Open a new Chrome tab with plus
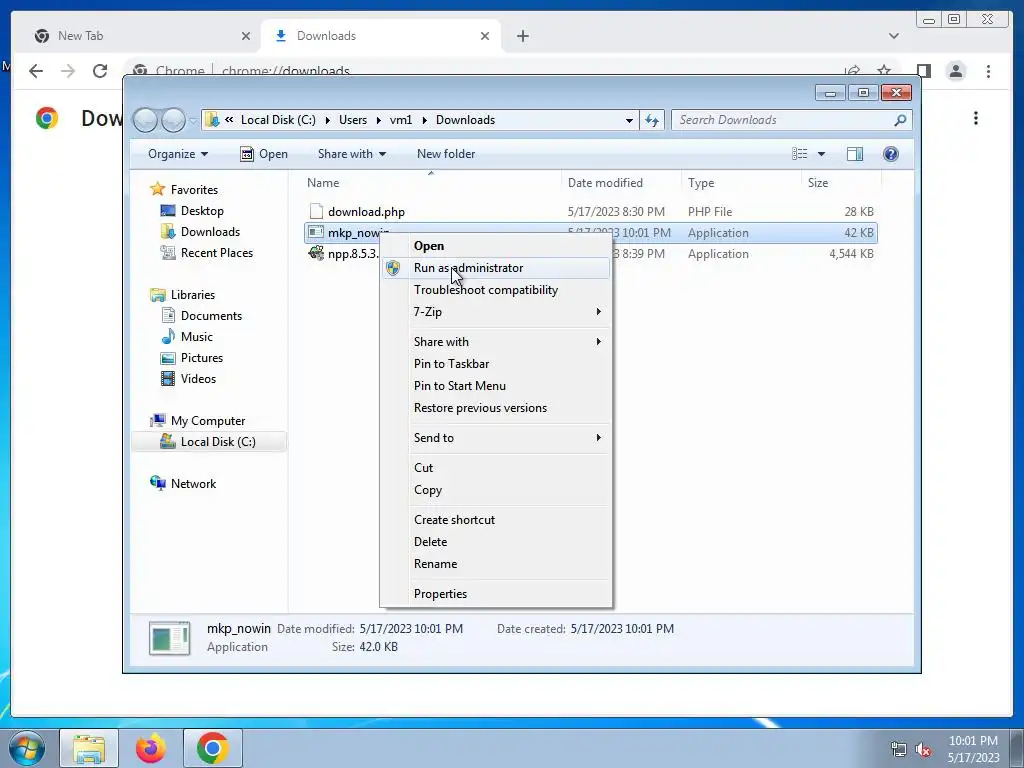The image size is (1024, 768). [522, 36]
